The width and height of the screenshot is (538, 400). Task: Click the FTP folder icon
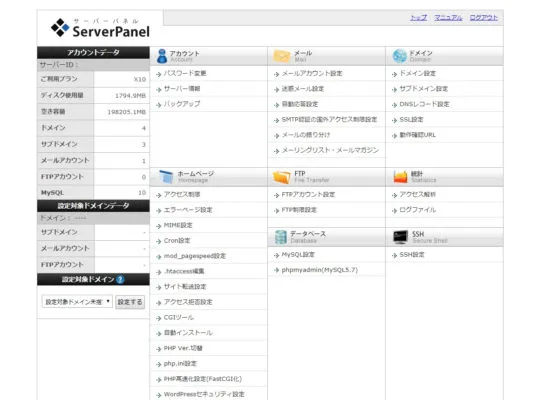[281, 177]
